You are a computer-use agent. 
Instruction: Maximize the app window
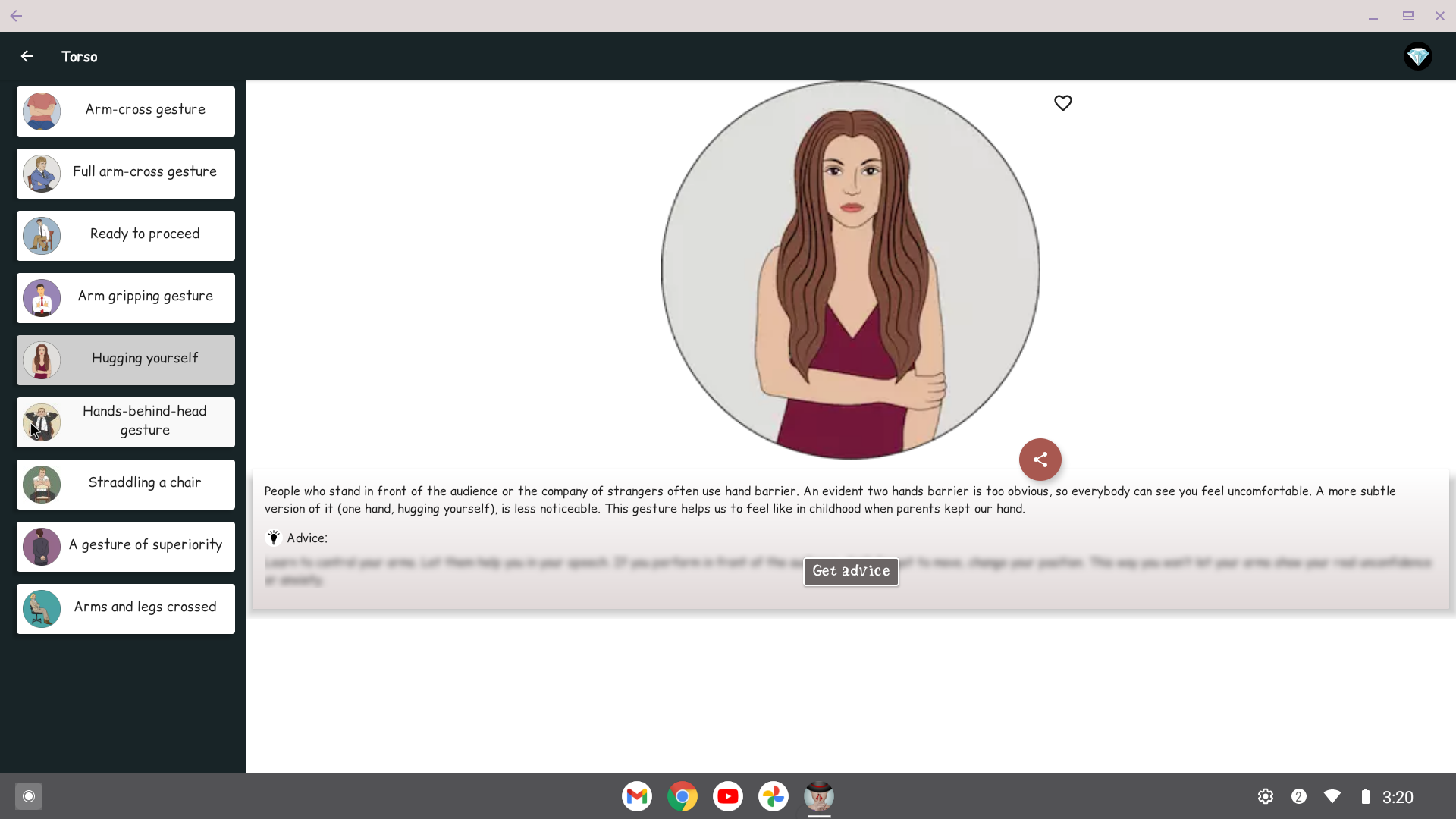[1407, 16]
